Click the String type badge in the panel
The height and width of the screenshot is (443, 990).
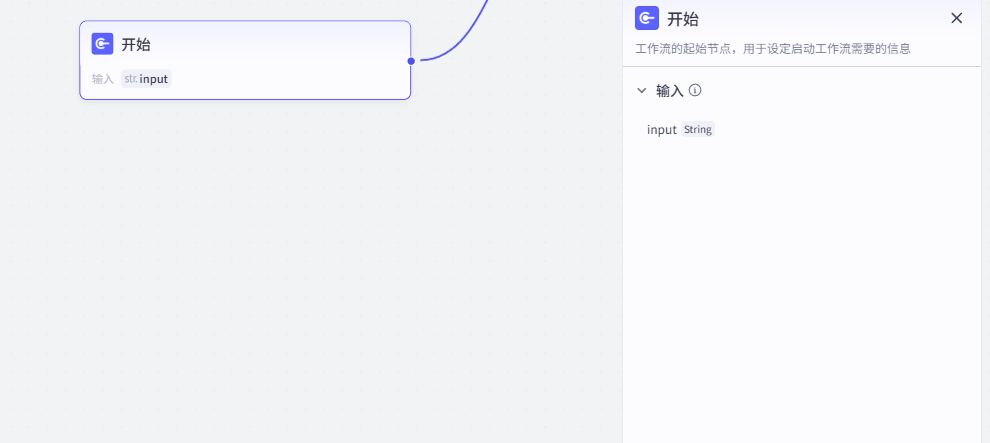point(698,129)
